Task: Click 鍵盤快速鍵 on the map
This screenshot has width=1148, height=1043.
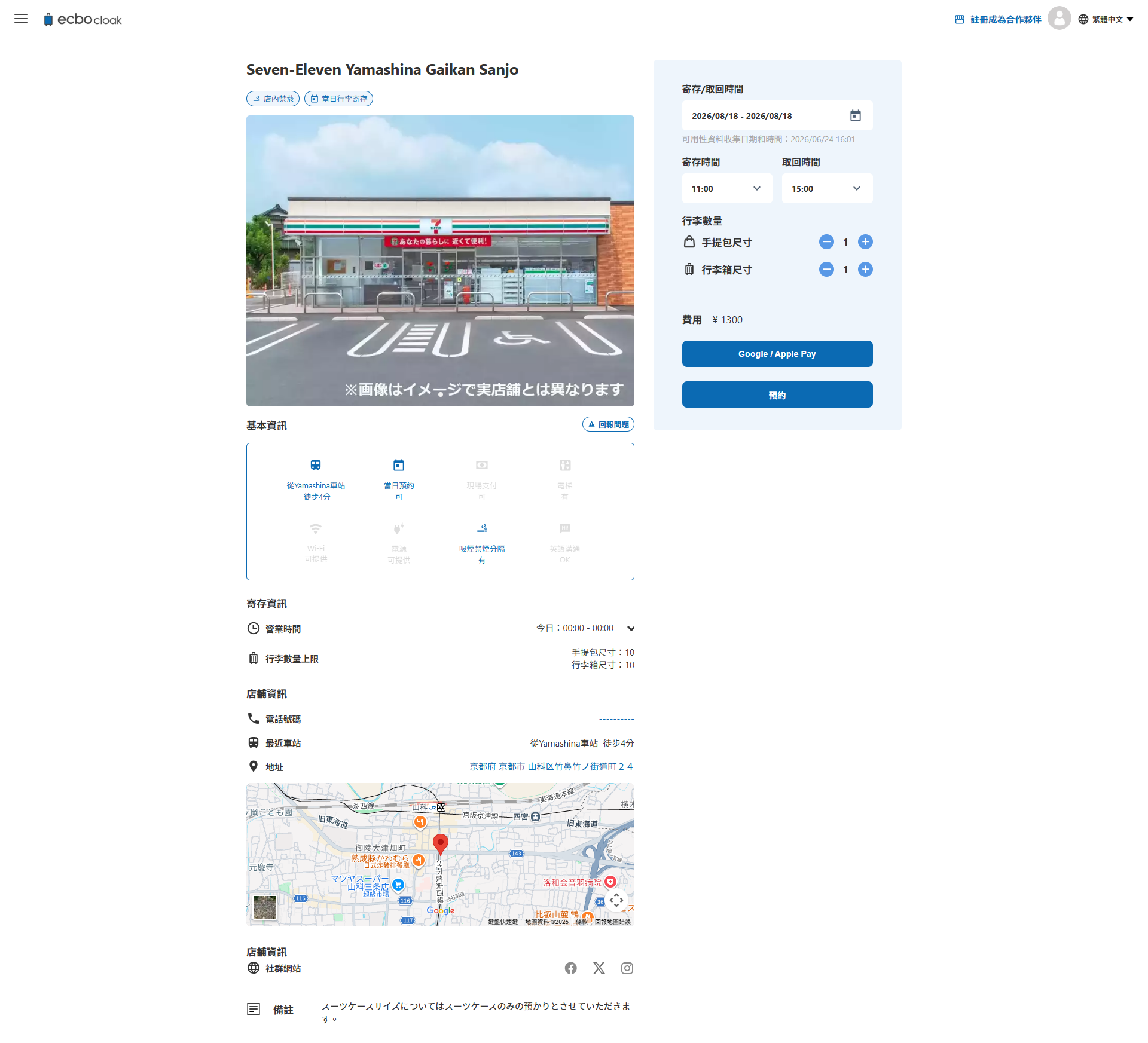Action: 503,922
